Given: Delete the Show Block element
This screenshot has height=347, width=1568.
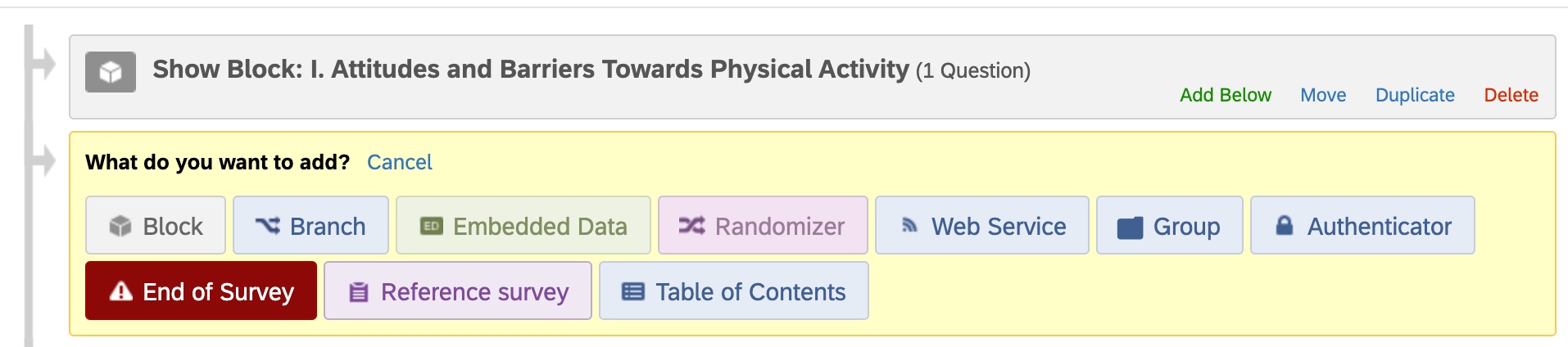Looking at the screenshot, I should tap(1511, 95).
